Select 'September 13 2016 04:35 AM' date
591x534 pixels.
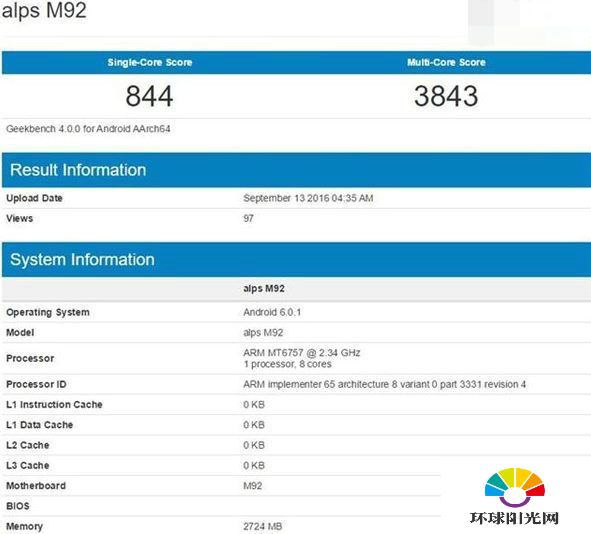tap(308, 198)
